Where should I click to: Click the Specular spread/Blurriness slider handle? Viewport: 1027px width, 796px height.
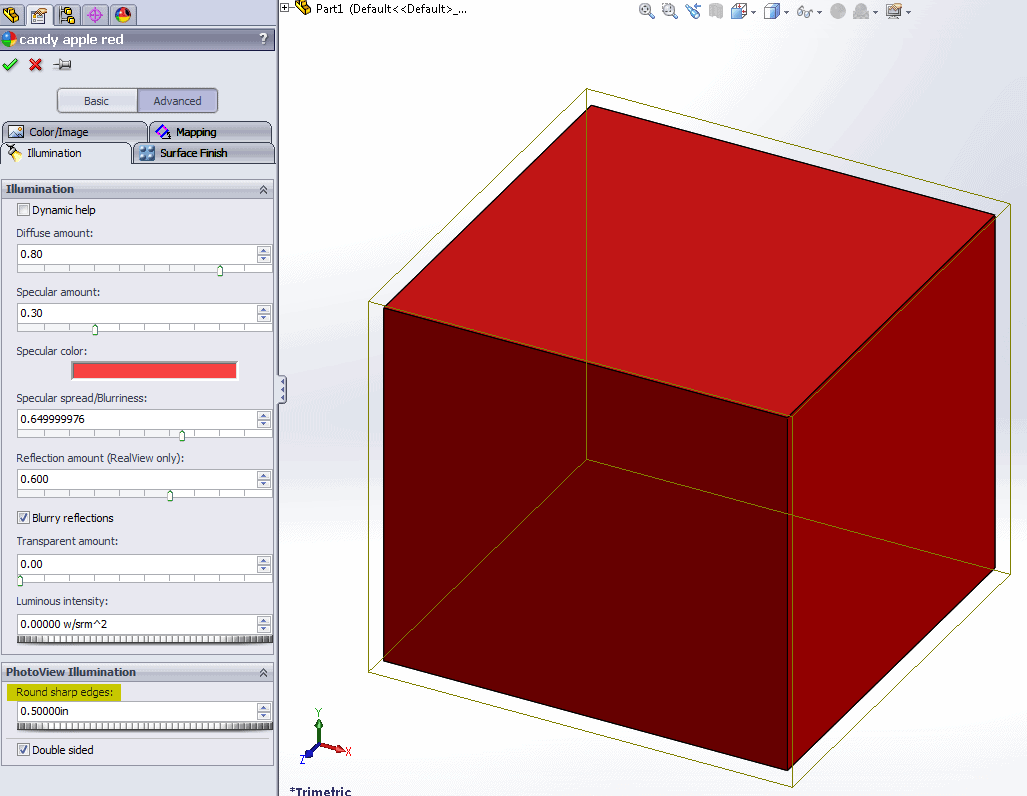pyautogui.click(x=182, y=436)
